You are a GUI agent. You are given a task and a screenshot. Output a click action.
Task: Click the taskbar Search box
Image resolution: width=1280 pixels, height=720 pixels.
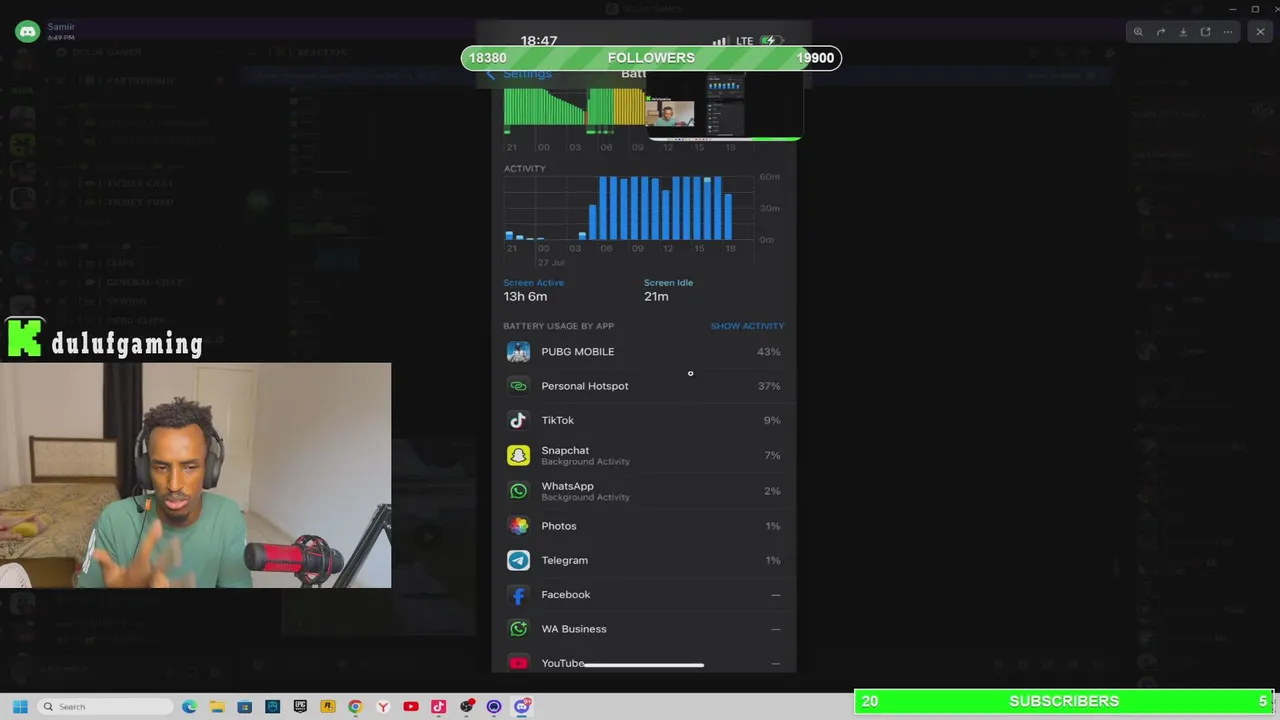[105, 706]
